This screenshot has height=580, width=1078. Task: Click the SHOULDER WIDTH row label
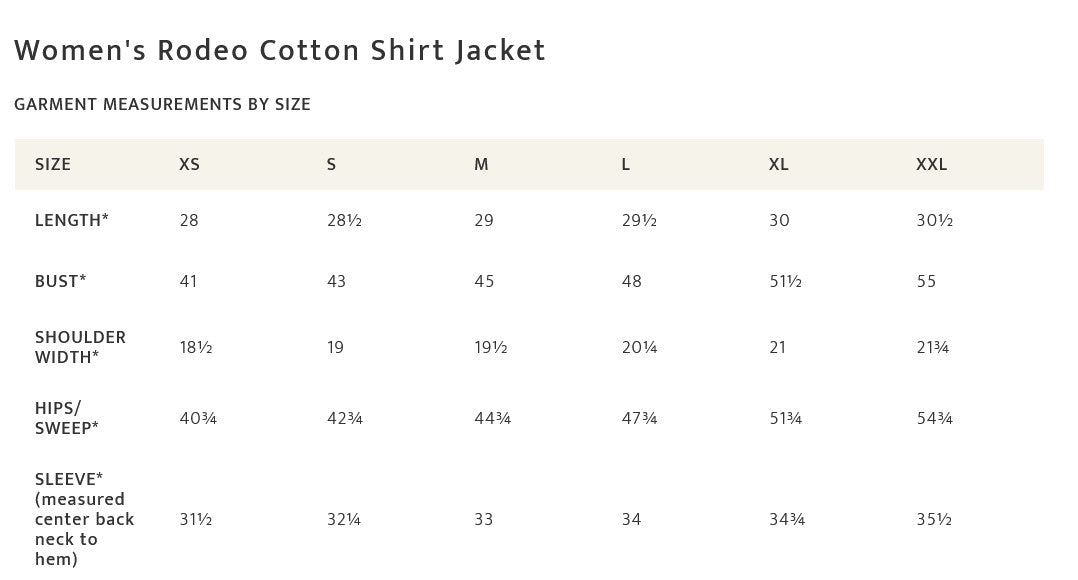(x=80, y=347)
